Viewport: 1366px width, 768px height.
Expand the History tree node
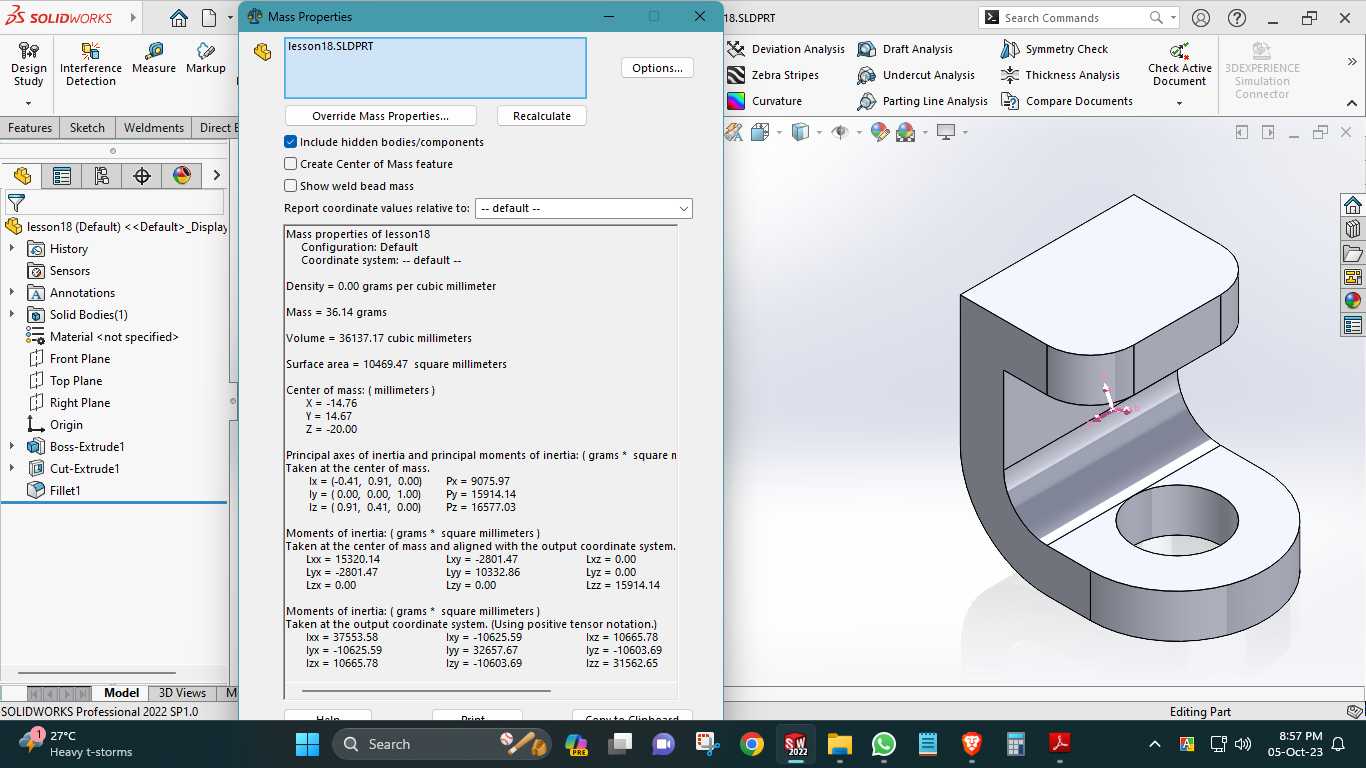tap(12, 249)
